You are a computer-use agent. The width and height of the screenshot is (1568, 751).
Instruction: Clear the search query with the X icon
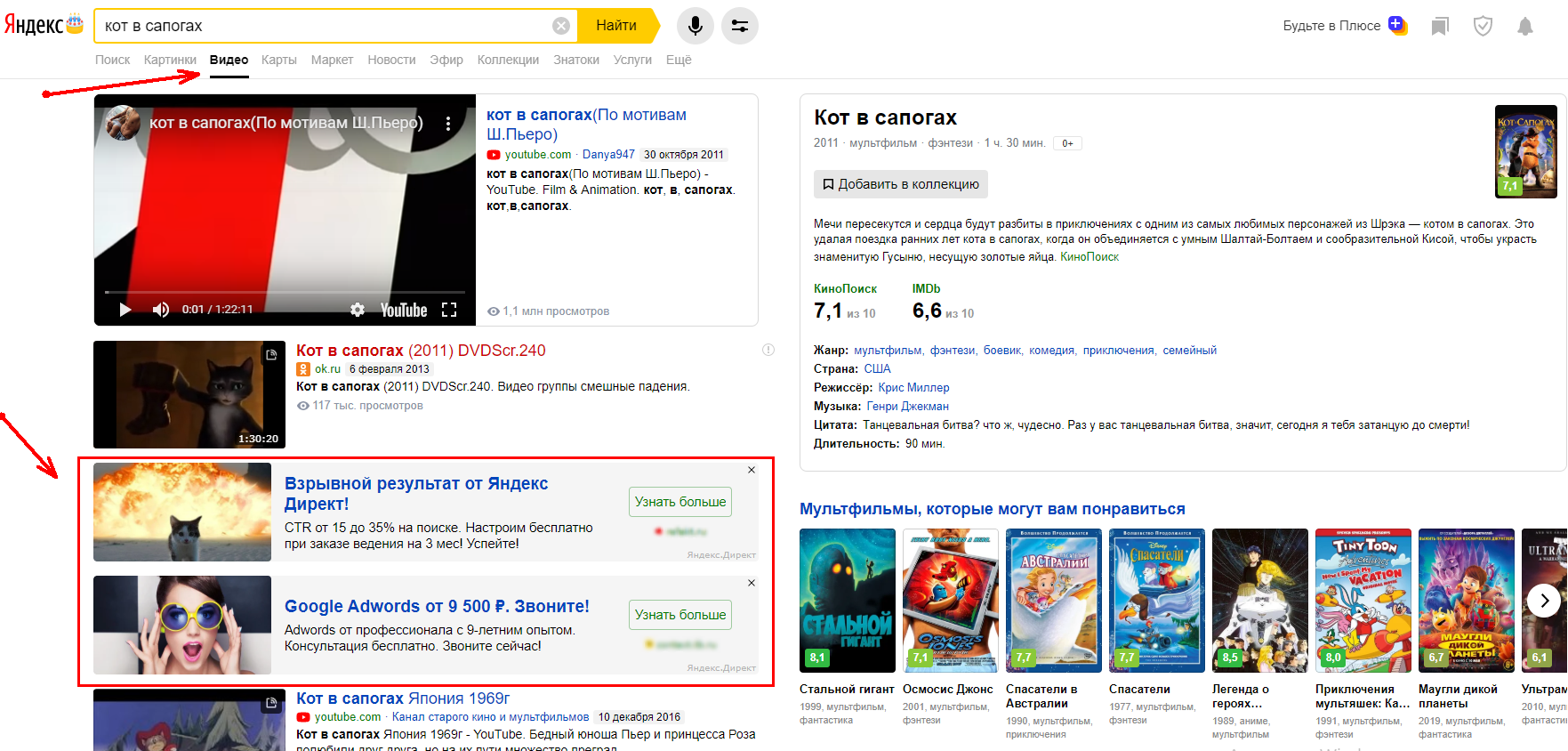coord(561,26)
